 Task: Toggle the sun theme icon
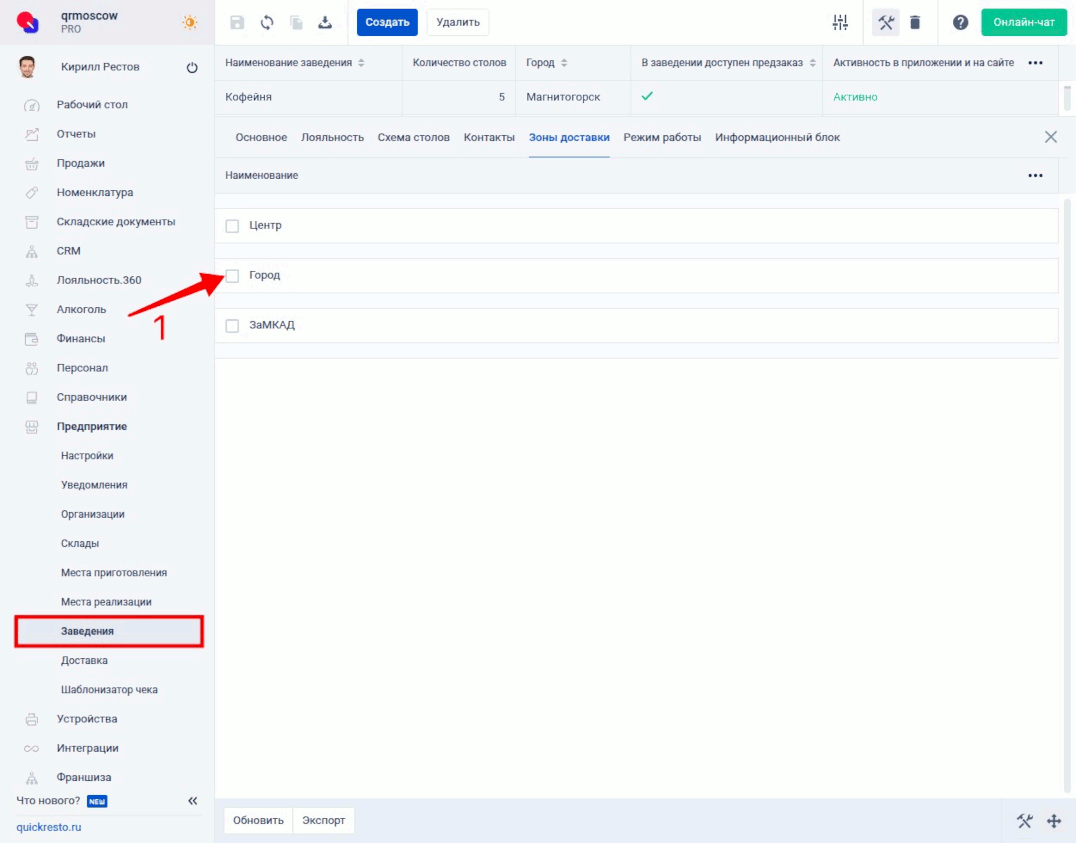pyautogui.click(x=190, y=22)
